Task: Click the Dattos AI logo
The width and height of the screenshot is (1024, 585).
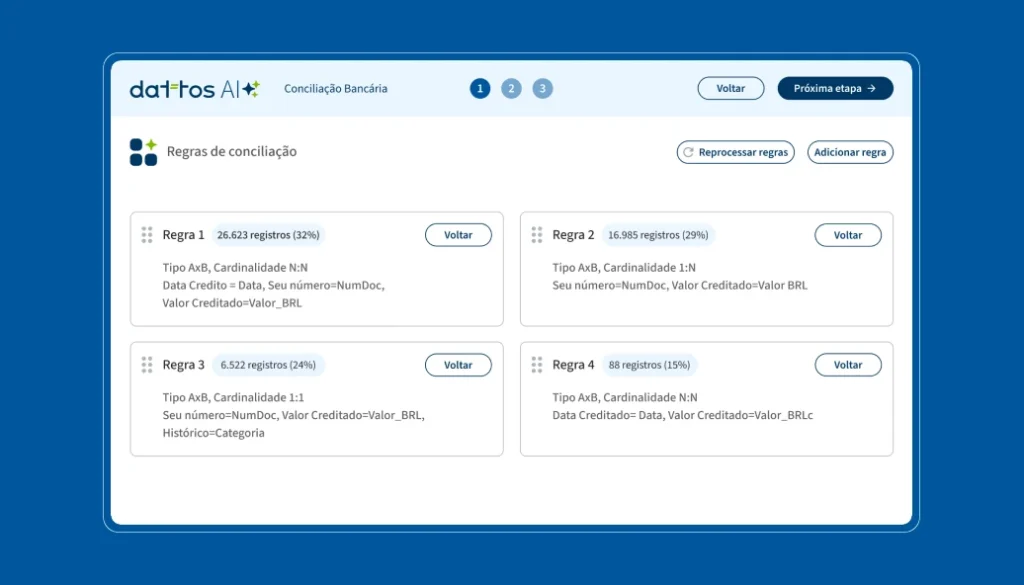Action: click(194, 89)
